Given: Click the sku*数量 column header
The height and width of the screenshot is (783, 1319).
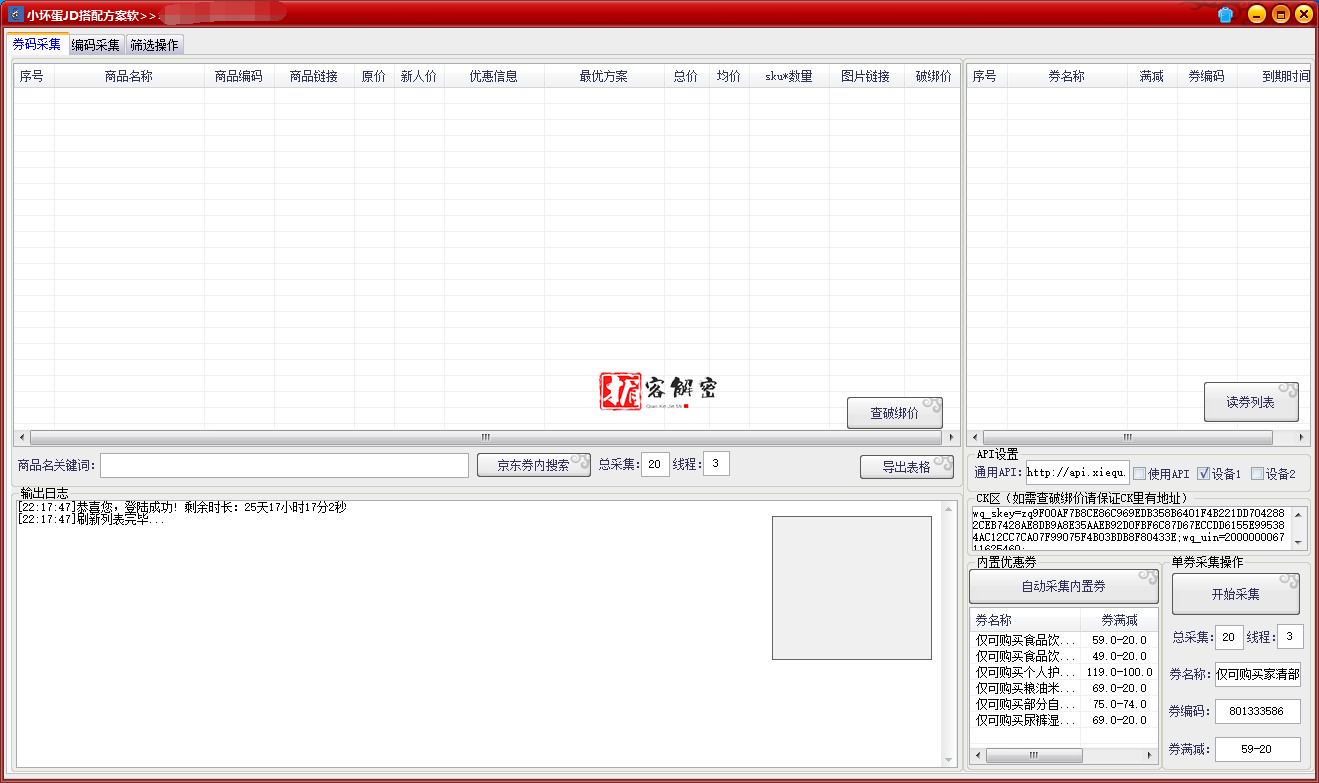Looking at the screenshot, I should 789,76.
